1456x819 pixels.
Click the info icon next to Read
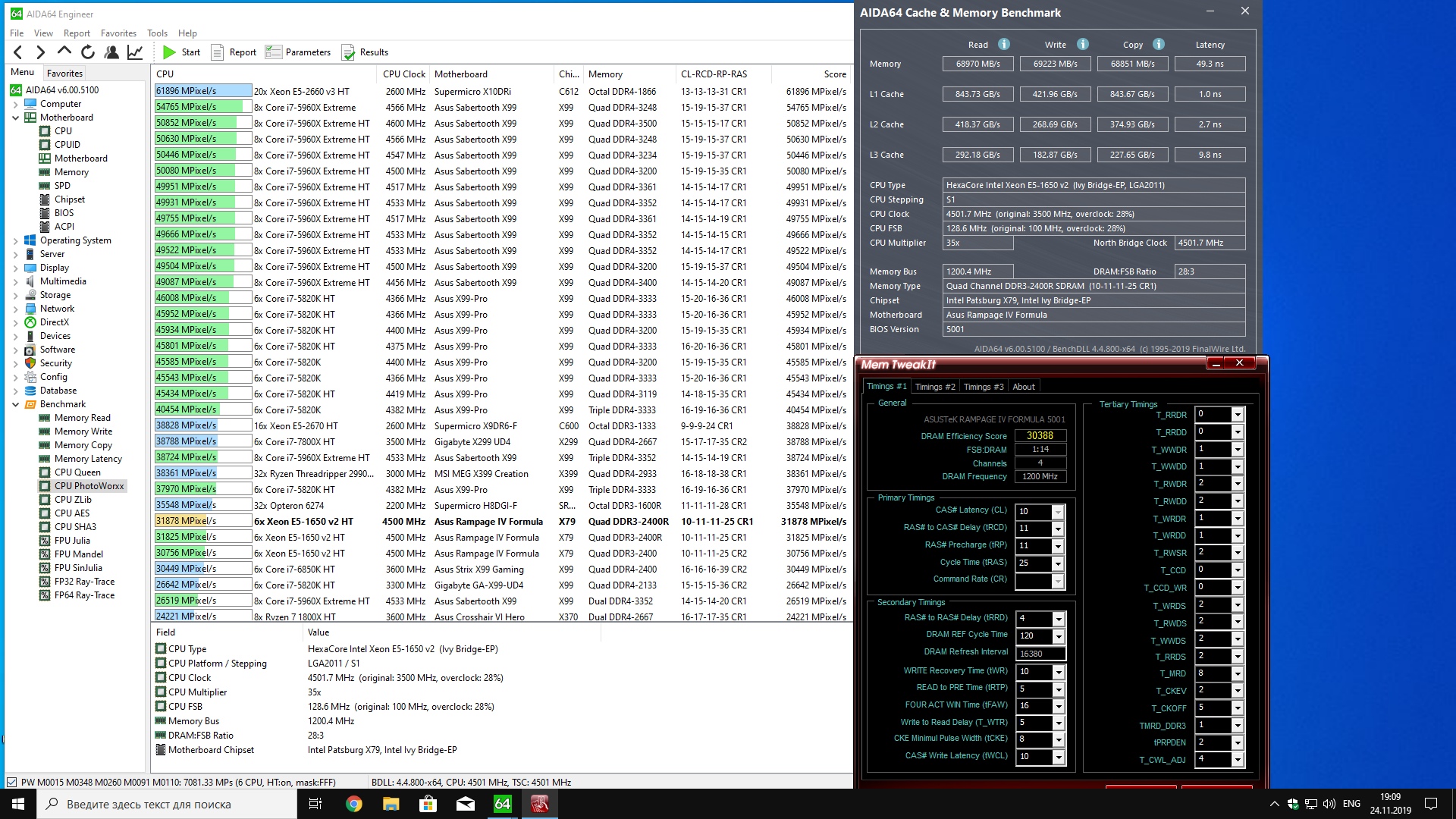[1004, 44]
